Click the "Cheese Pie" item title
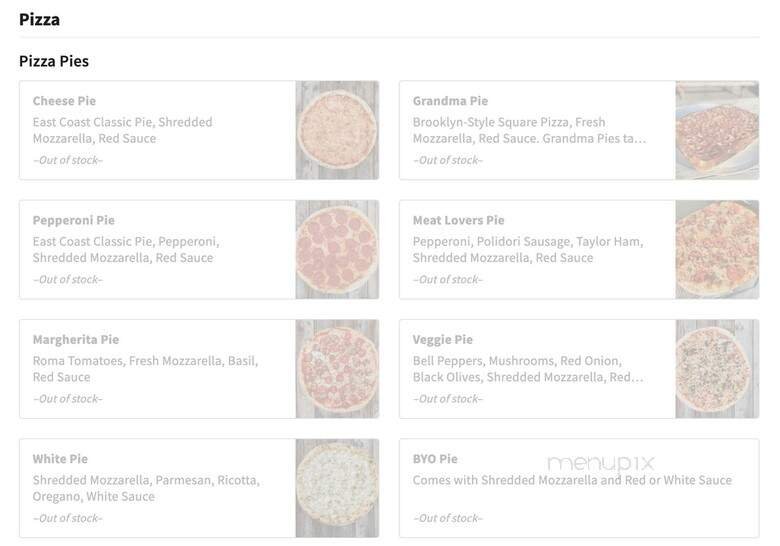The height and width of the screenshot is (546, 780). (x=64, y=101)
